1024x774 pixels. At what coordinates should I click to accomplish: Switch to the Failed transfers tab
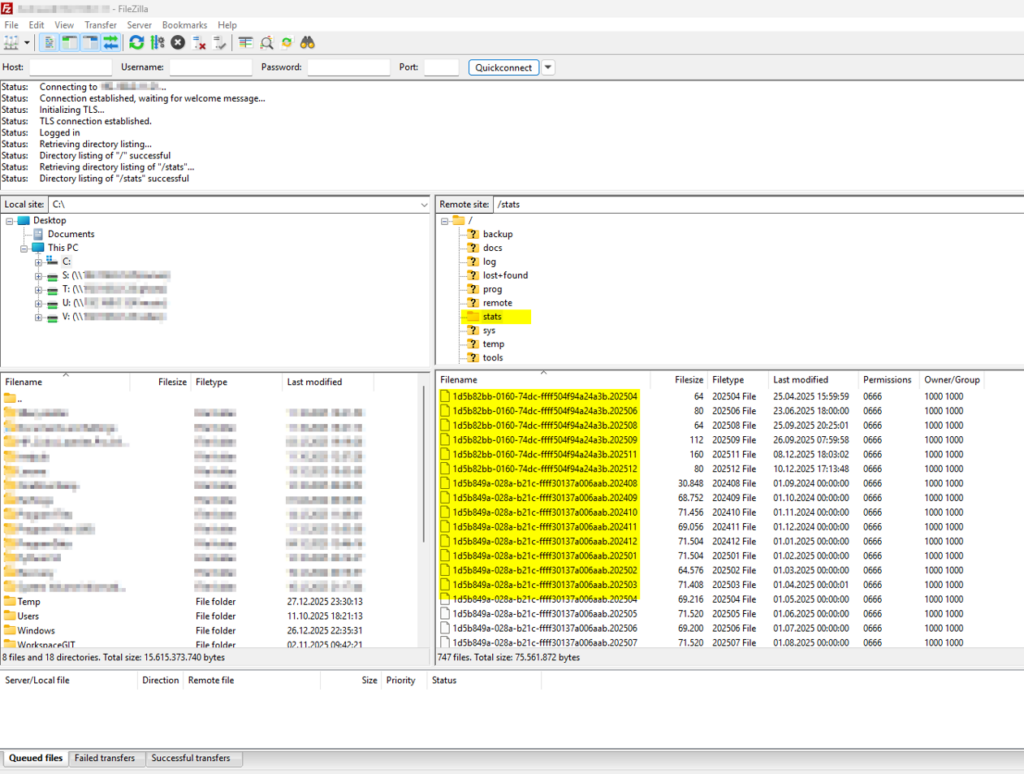[x=105, y=758]
